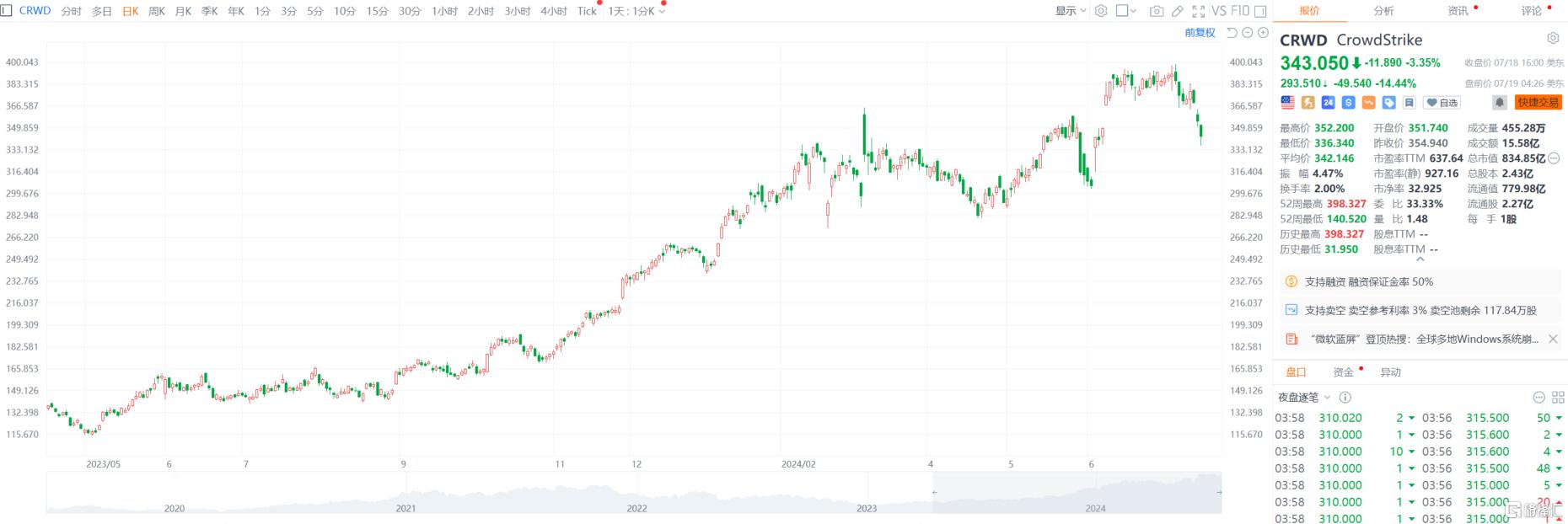This screenshot has width=1568, height=524.
Task: Click the price alert bell icon
Action: coord(1499,103)
